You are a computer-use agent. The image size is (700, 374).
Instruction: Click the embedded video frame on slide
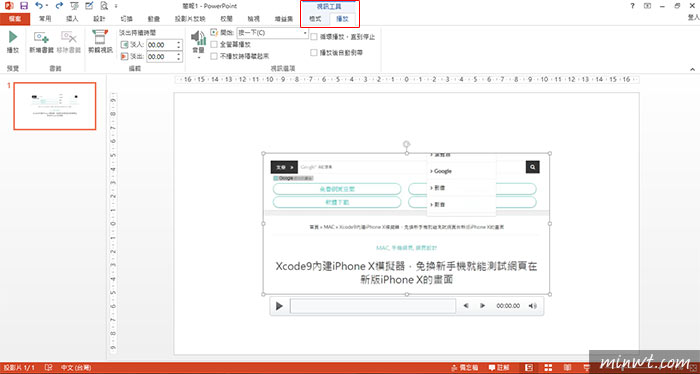406,224
